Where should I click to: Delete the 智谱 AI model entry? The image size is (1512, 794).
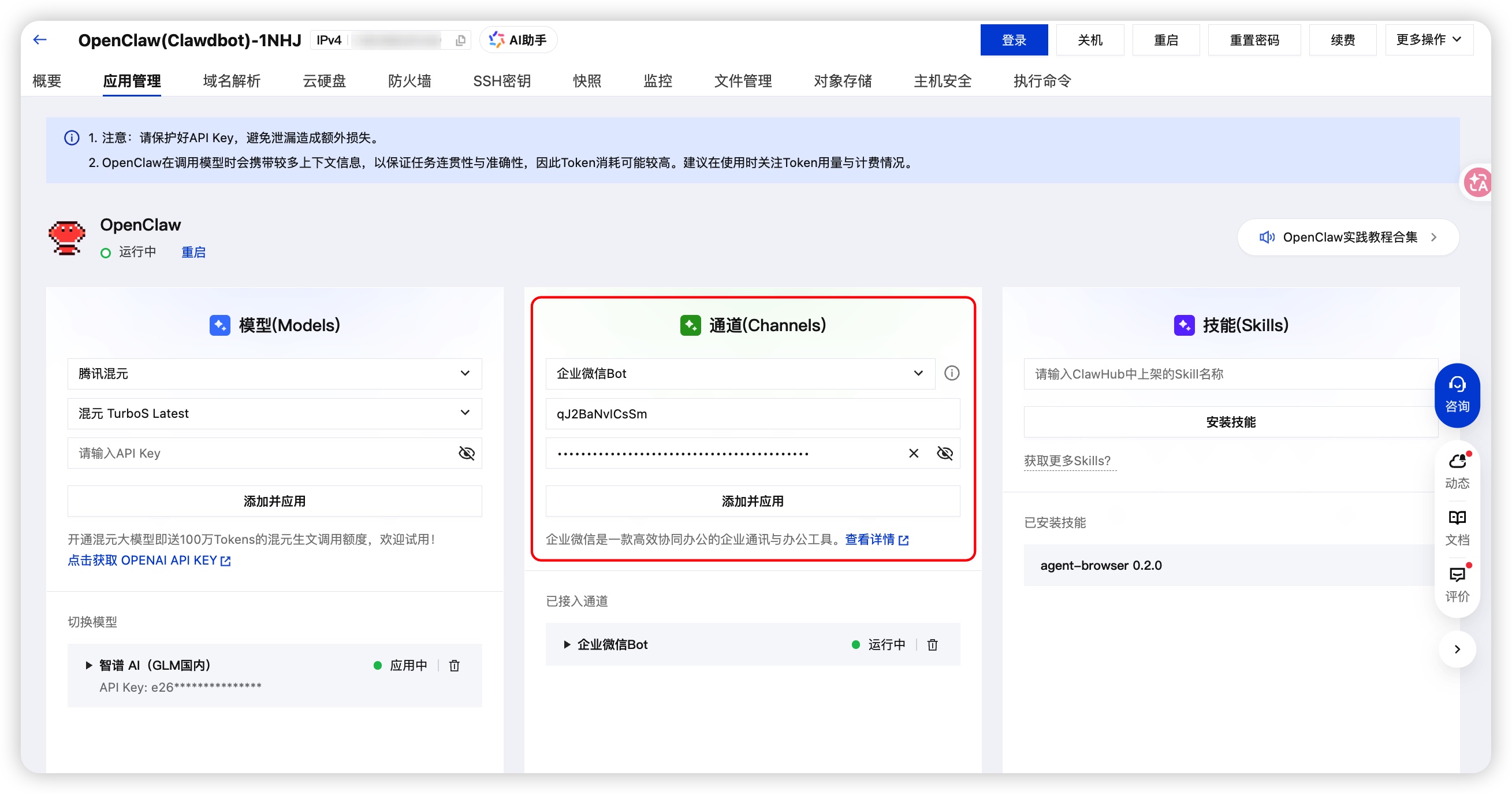454,665
